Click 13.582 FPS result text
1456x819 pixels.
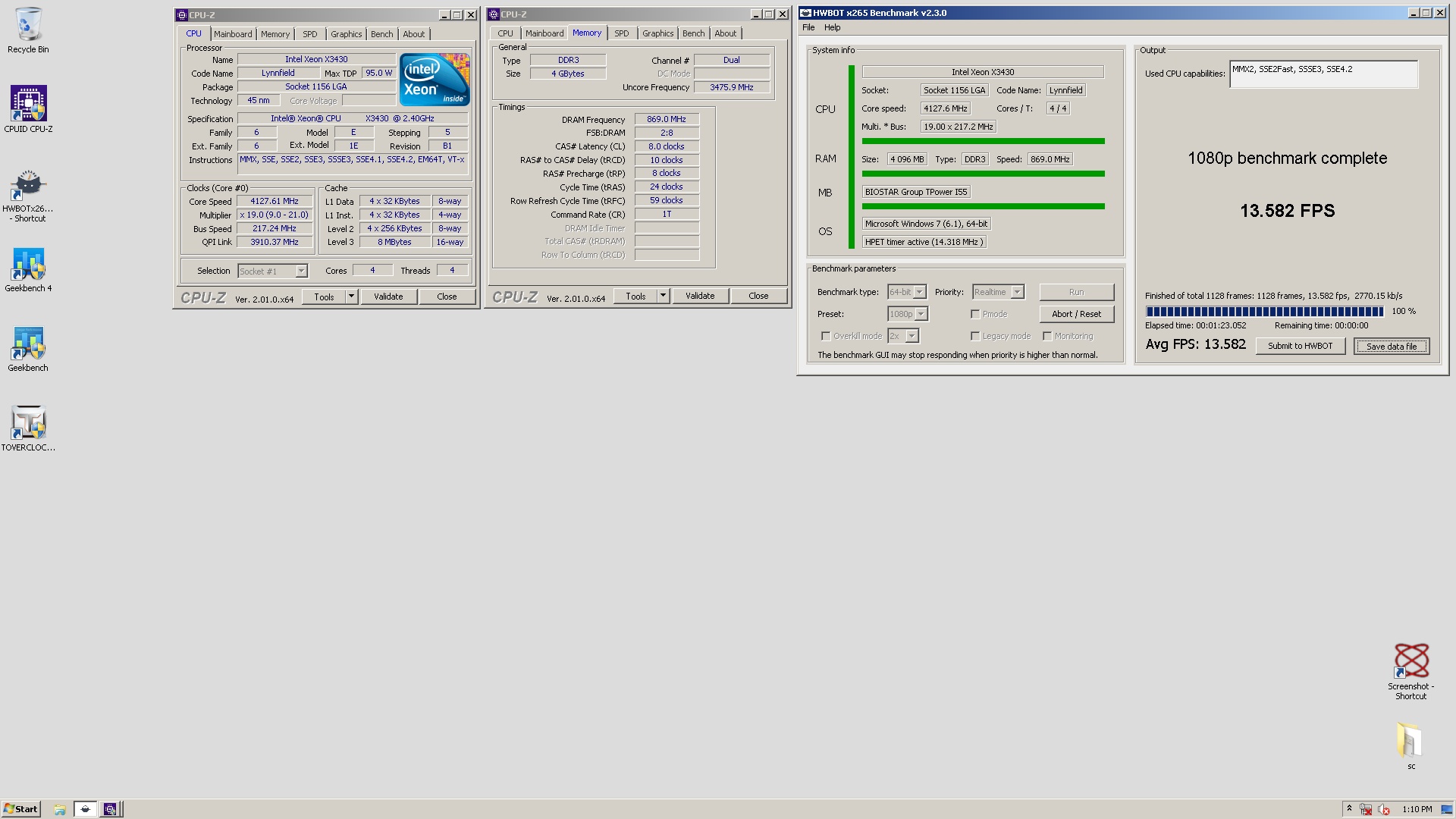point(1287,211)
